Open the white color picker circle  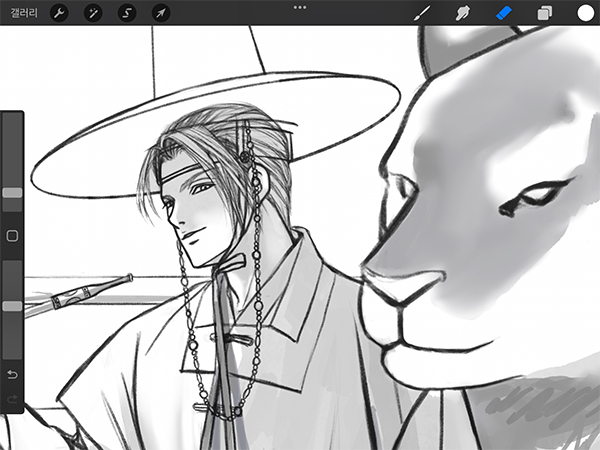point(585,13)
